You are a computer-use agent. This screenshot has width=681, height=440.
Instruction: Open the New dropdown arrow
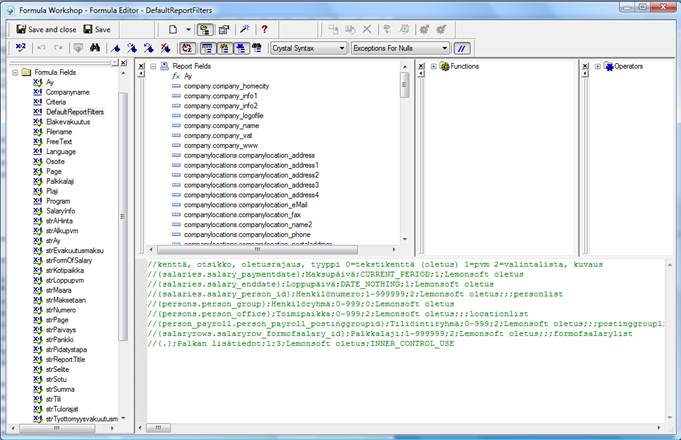(188, 30)
